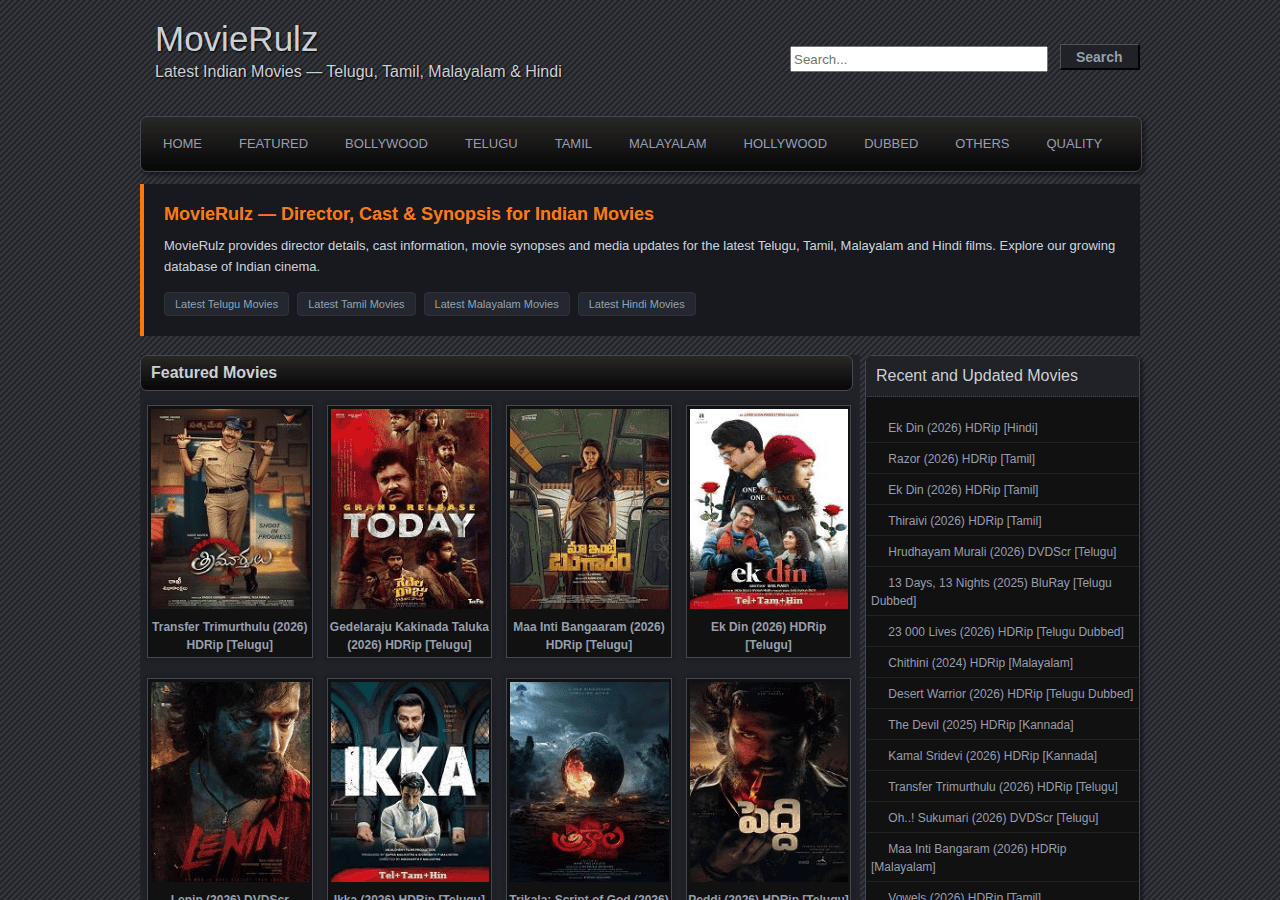The height and width of the screenshot is (900, 1280).
Task: Open Chithini (2024) HDRip [Malayalam] link
Action: coord(980,663)
